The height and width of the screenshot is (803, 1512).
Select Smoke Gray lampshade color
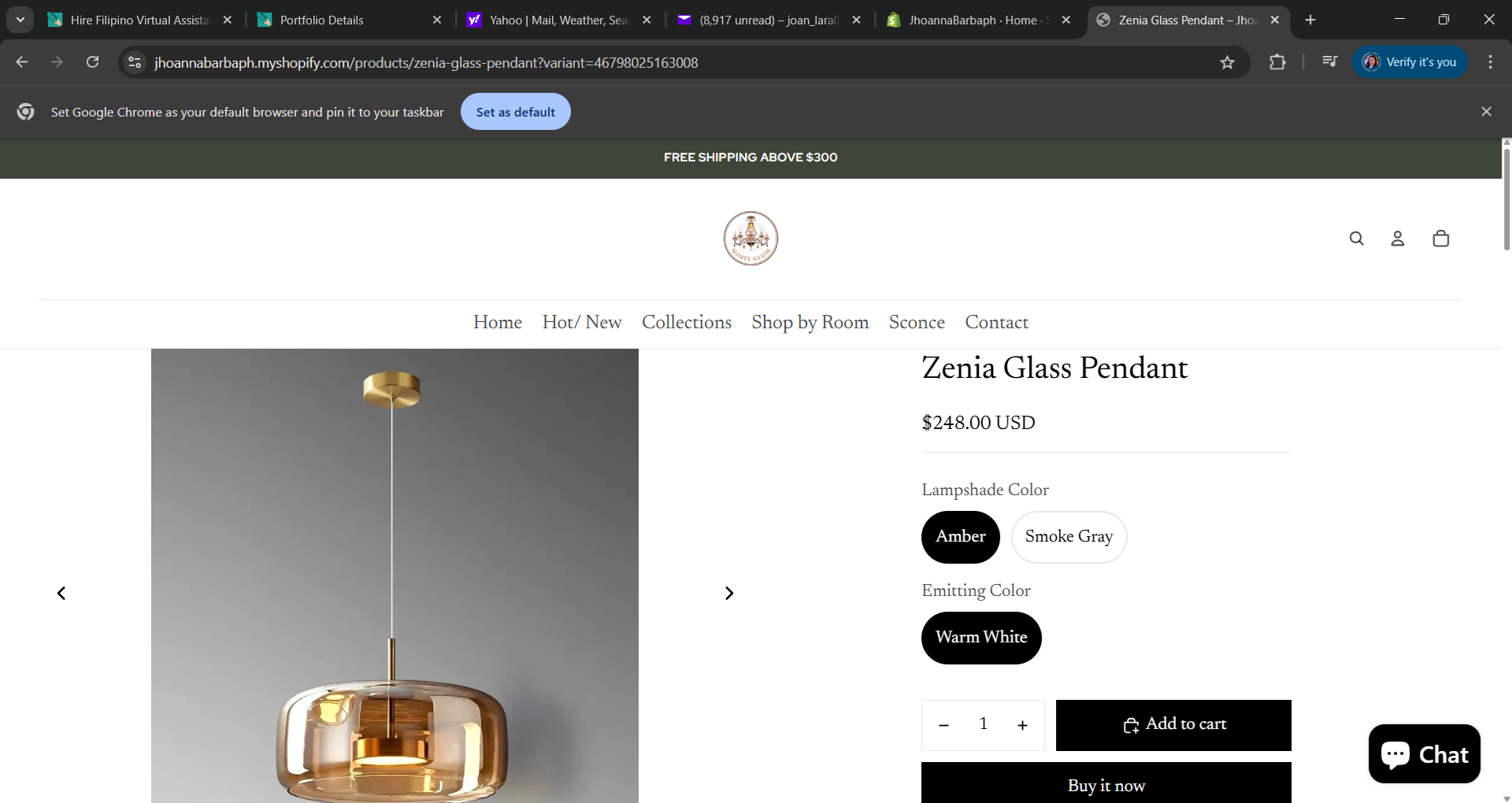coord(1069,537)
